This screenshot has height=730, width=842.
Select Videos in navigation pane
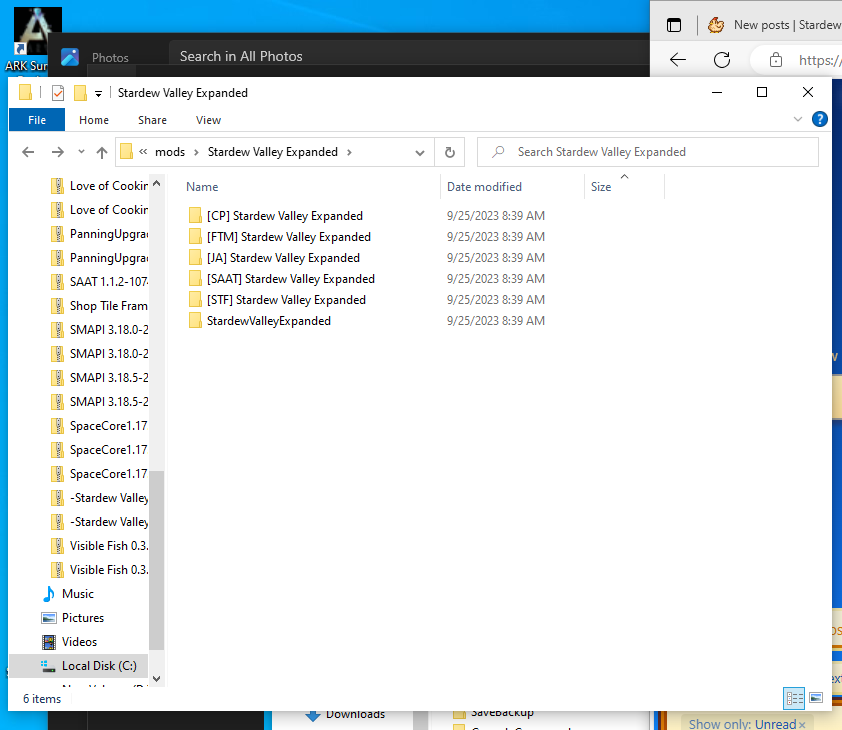point(79,642)
